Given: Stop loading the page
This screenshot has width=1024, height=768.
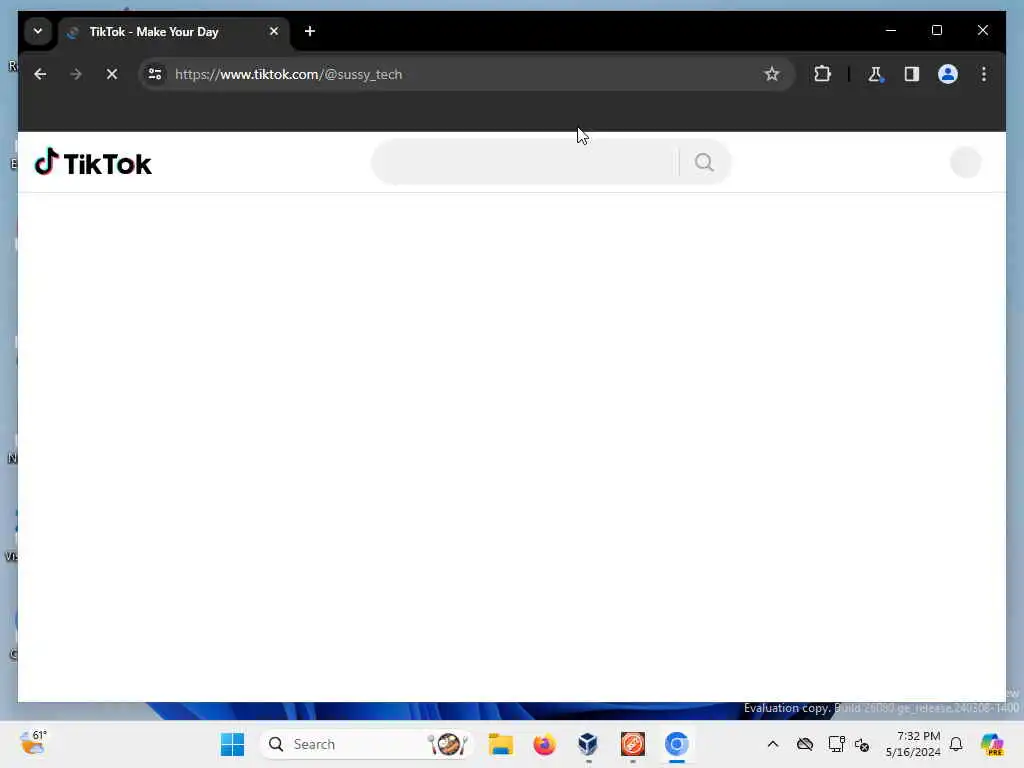Looking at the screenshot, I should tap(112, 74).
